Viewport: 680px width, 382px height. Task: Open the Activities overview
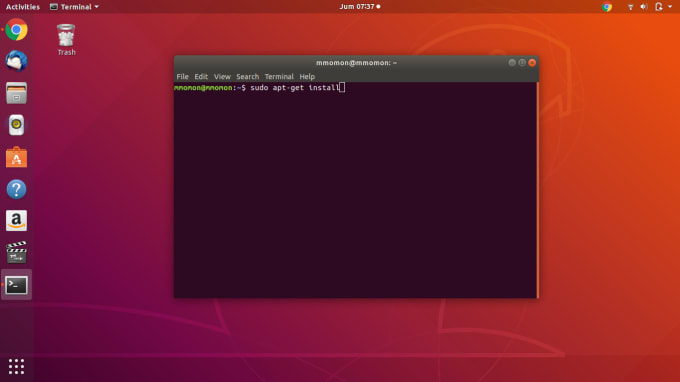point(23,7)
